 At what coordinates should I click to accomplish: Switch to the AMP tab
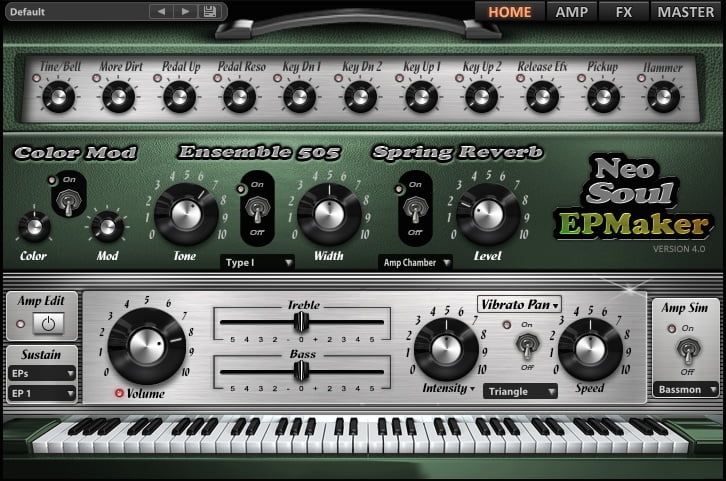573,11
